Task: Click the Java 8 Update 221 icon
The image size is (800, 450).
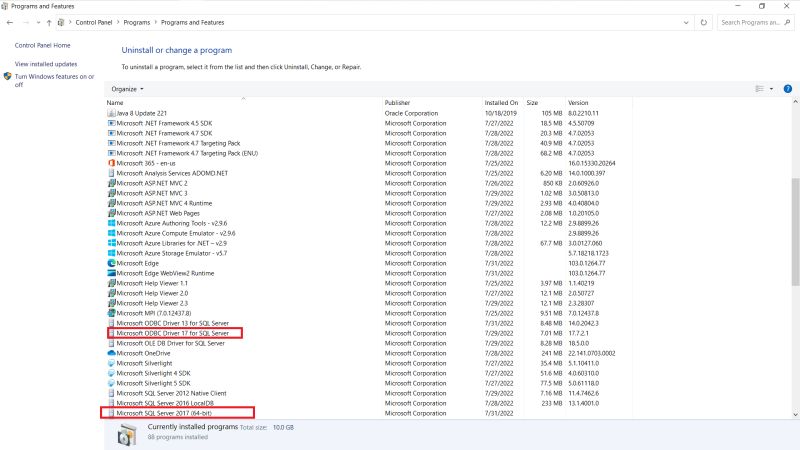Action: click(x=111, y=113)
